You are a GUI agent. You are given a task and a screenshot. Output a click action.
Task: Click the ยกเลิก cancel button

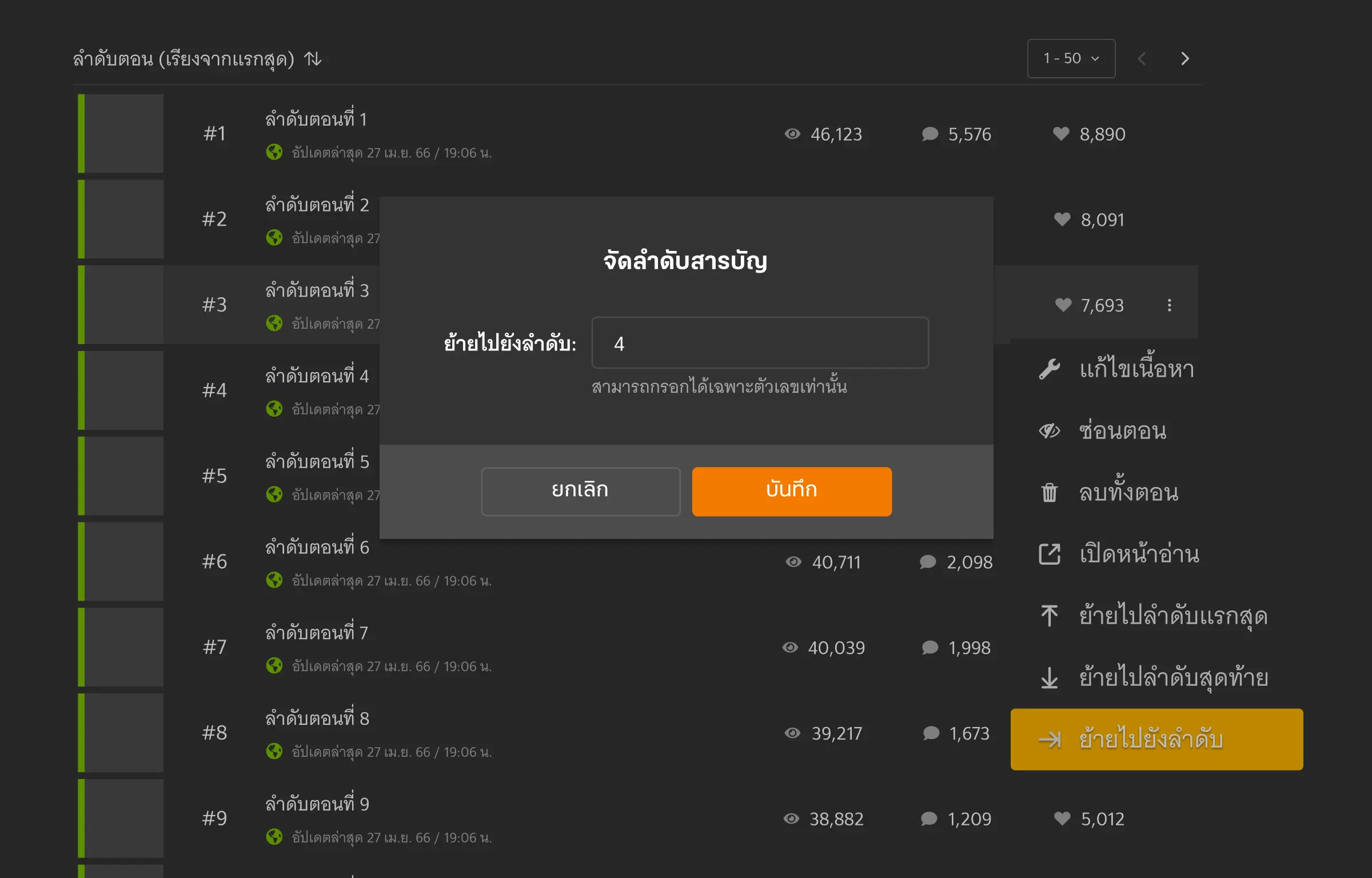click(x=580, y=491)
